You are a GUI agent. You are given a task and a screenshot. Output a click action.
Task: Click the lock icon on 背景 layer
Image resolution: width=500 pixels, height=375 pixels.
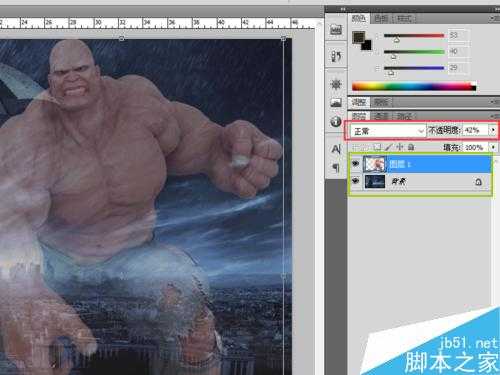(478, 182)
